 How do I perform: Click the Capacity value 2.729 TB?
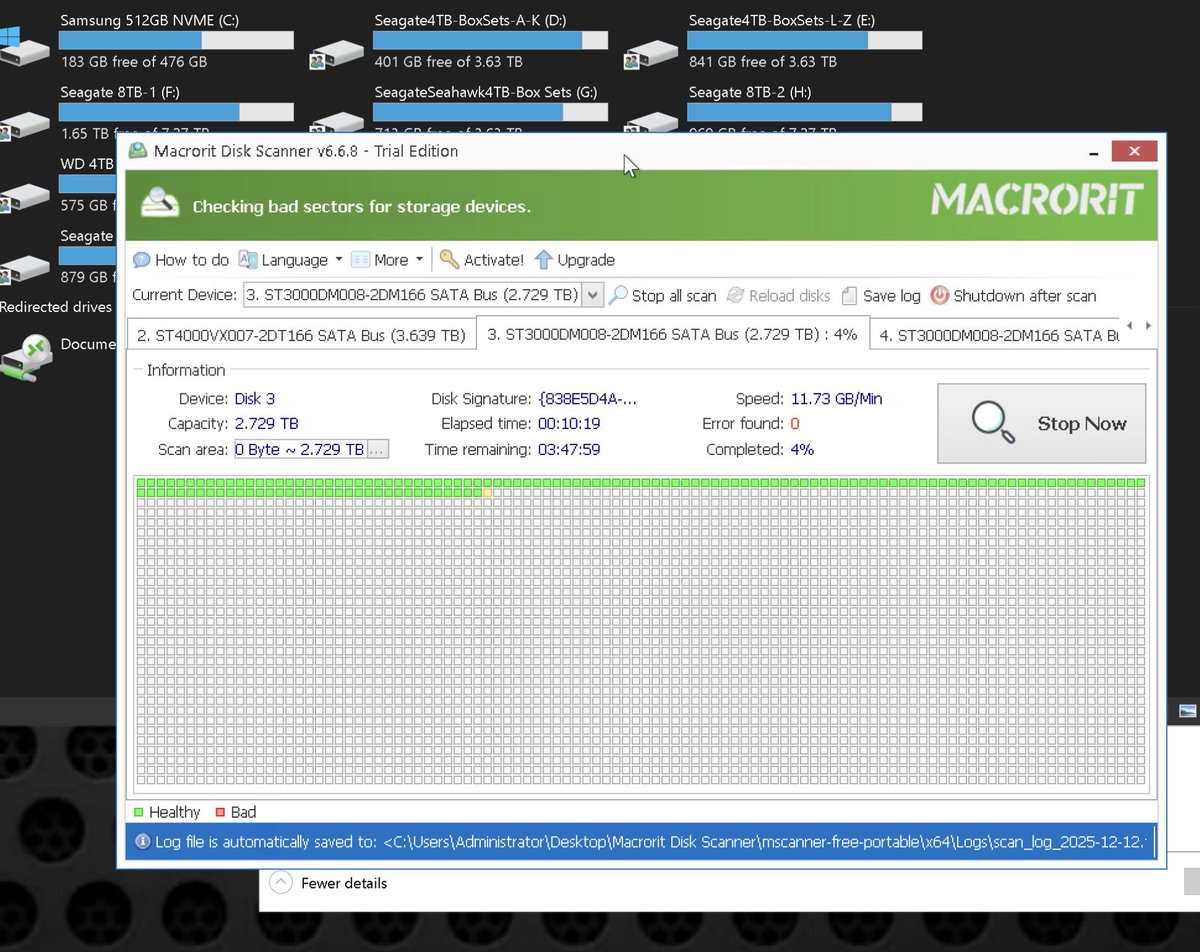pyautogui.click(x=267, y=424)
